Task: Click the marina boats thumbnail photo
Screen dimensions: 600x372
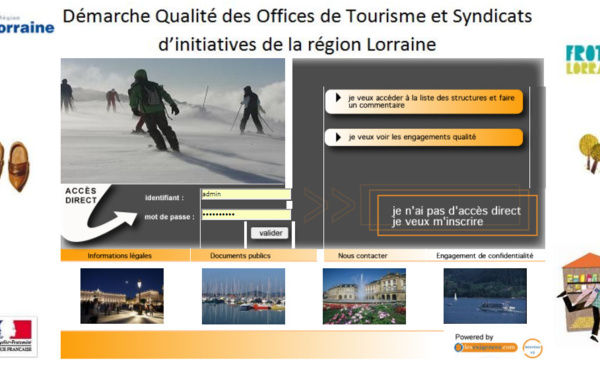Action: 243,296
